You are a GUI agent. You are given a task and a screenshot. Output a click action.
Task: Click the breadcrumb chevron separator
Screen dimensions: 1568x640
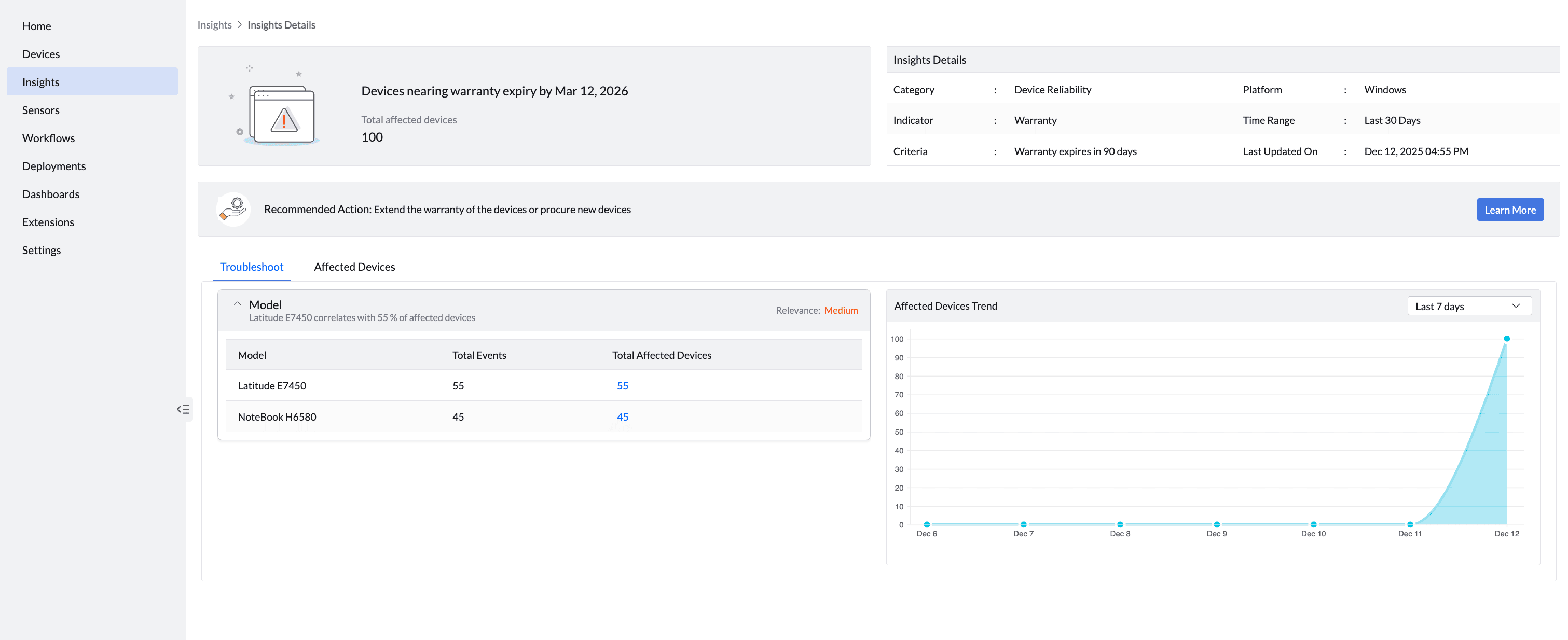coord(240,25)
